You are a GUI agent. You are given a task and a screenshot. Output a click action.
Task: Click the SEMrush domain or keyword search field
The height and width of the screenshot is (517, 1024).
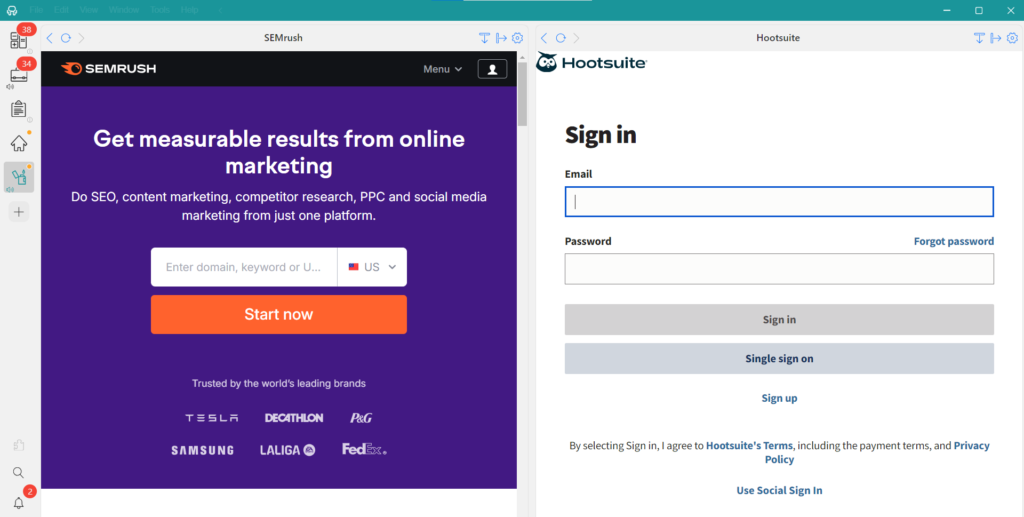coord(244,267)
